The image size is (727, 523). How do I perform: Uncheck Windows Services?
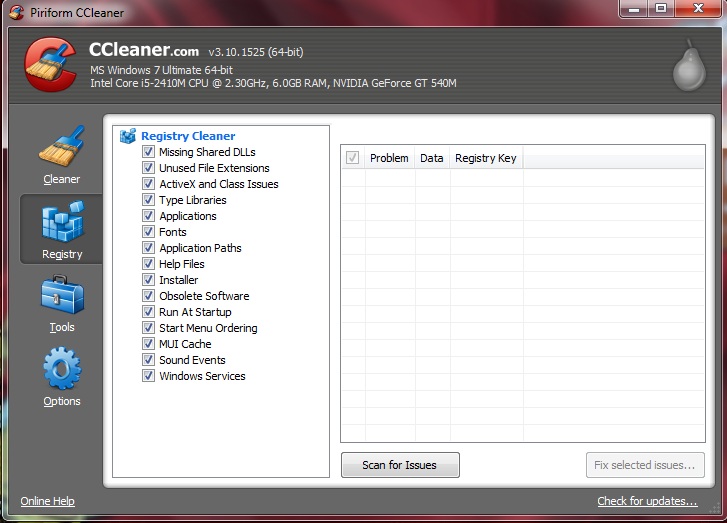coord(148,376)
